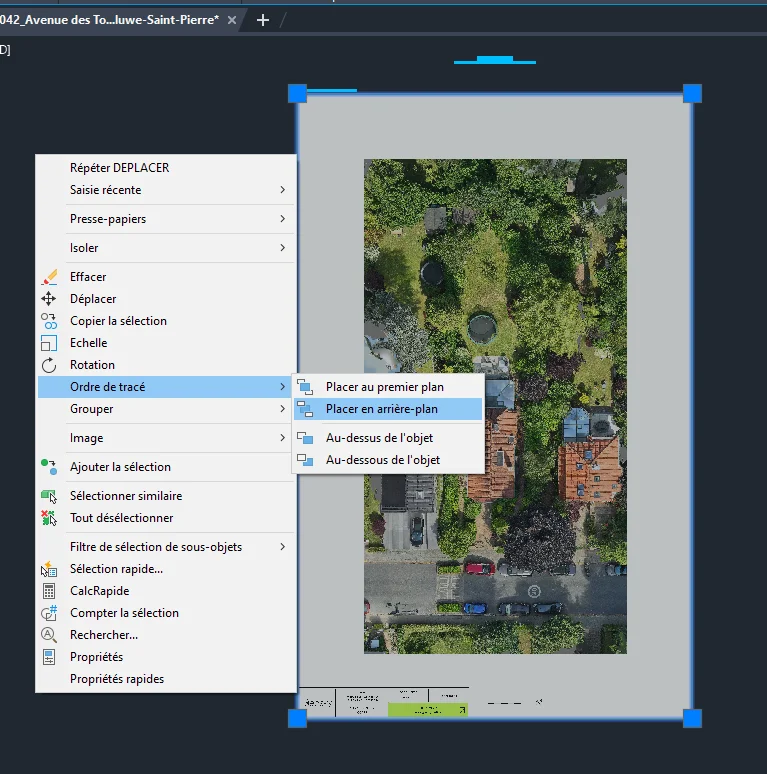767x774 pixels.
Task: Expand the Presse-papiers submenu
Action: 282,219
